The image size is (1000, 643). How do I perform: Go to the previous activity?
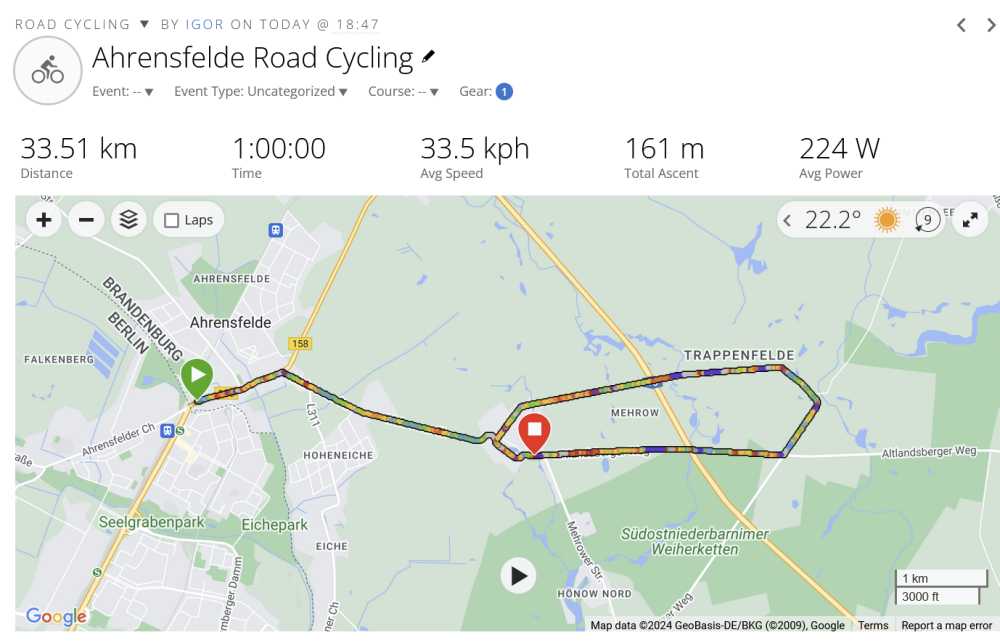(961, 25)
